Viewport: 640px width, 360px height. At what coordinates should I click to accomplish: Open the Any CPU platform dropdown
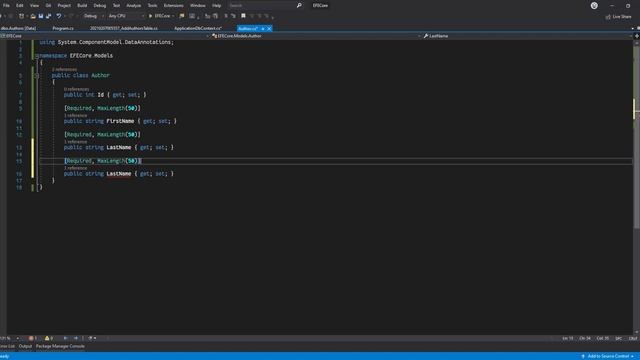point(126,16)
